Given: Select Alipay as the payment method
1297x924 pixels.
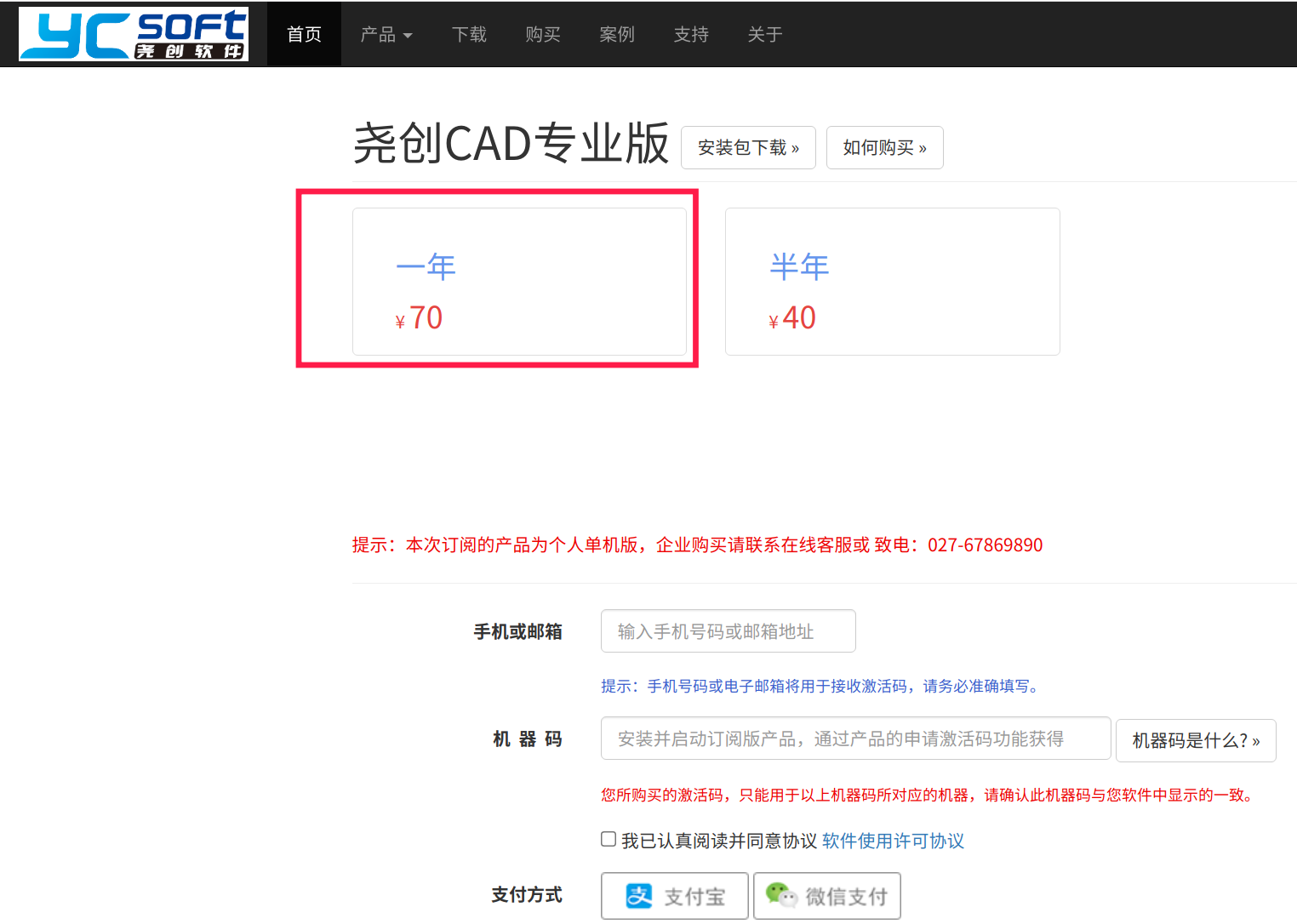Looking at the screenshot, I should [x=674, y=895].
